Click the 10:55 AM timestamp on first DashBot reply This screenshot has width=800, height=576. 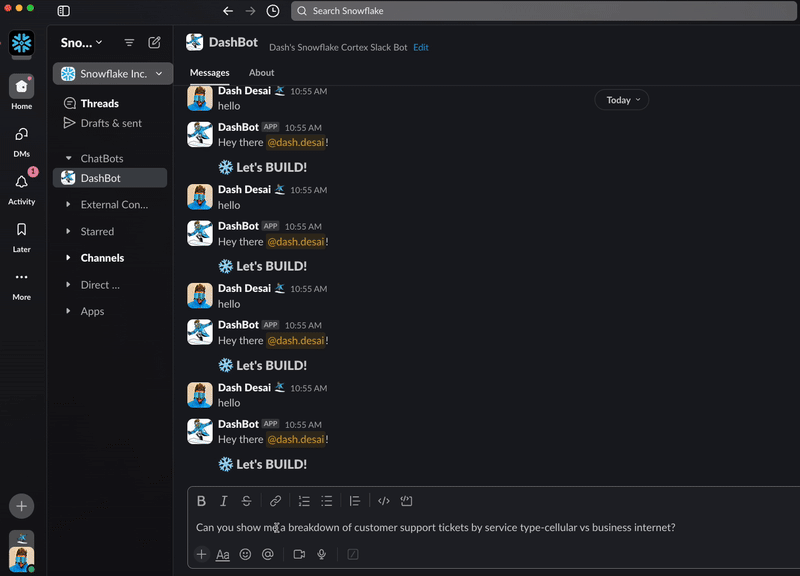(x=303, y=128)
